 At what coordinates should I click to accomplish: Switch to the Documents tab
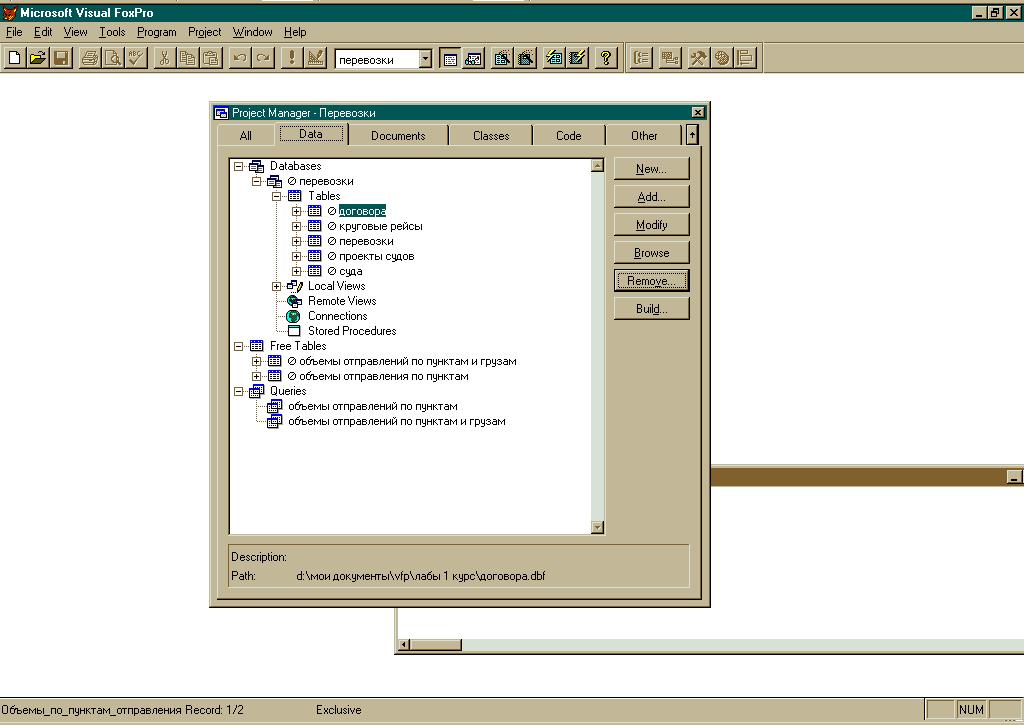pos(398,136)
